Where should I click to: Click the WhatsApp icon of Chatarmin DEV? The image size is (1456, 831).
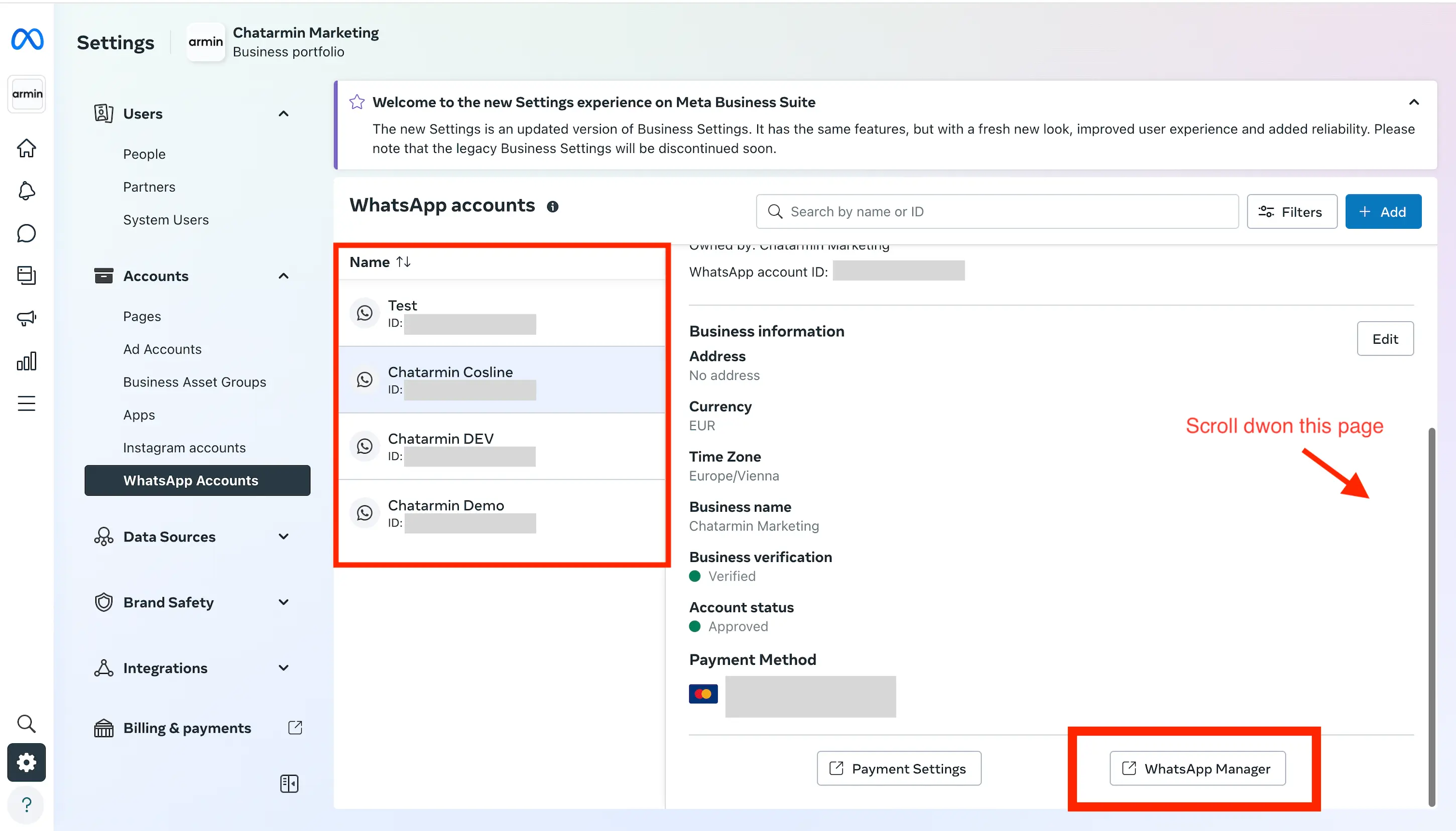tap(365, 446)
